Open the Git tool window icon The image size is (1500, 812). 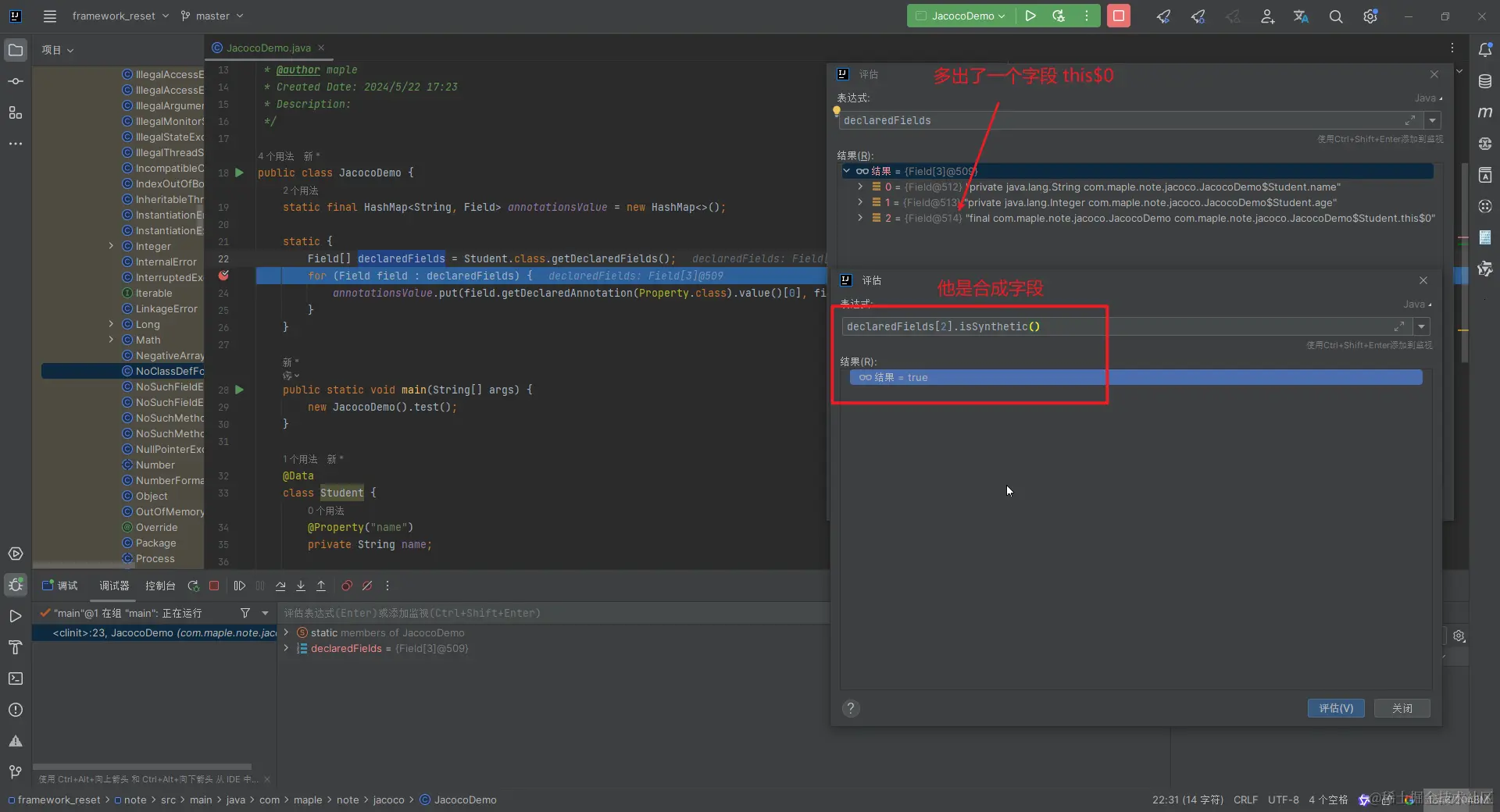16,772
